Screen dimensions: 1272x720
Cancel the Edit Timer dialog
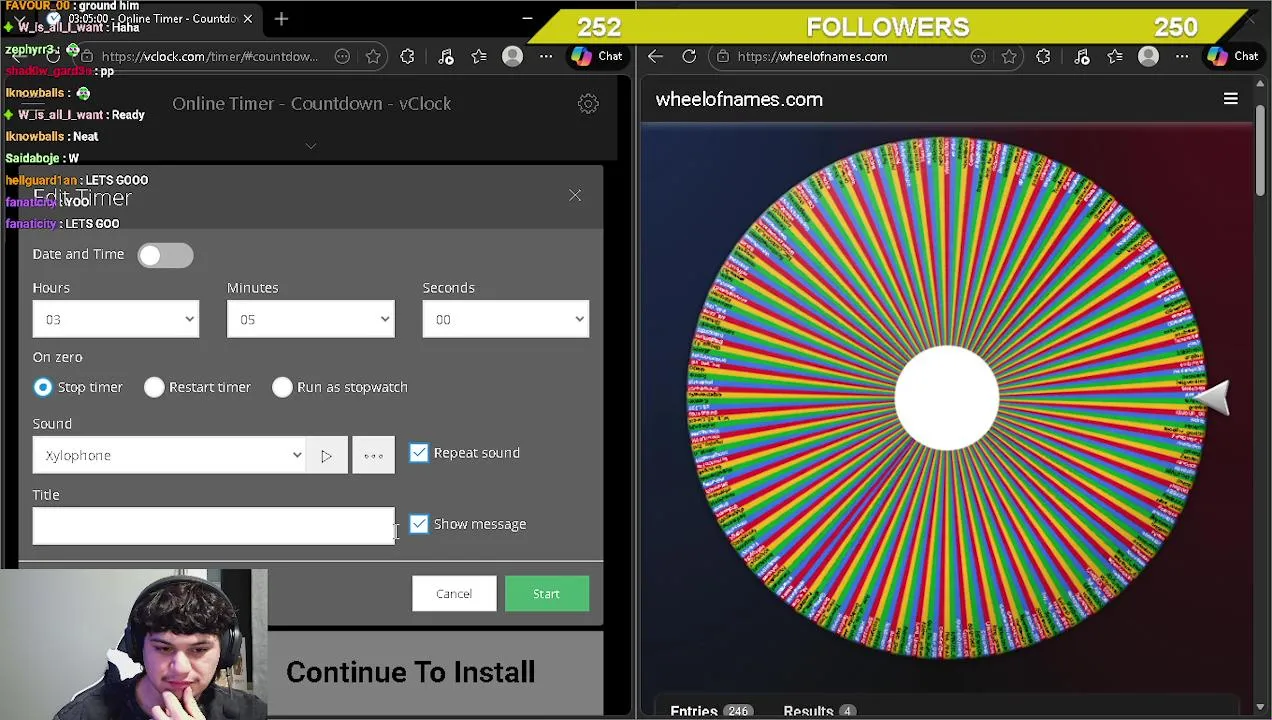point(454,594)
